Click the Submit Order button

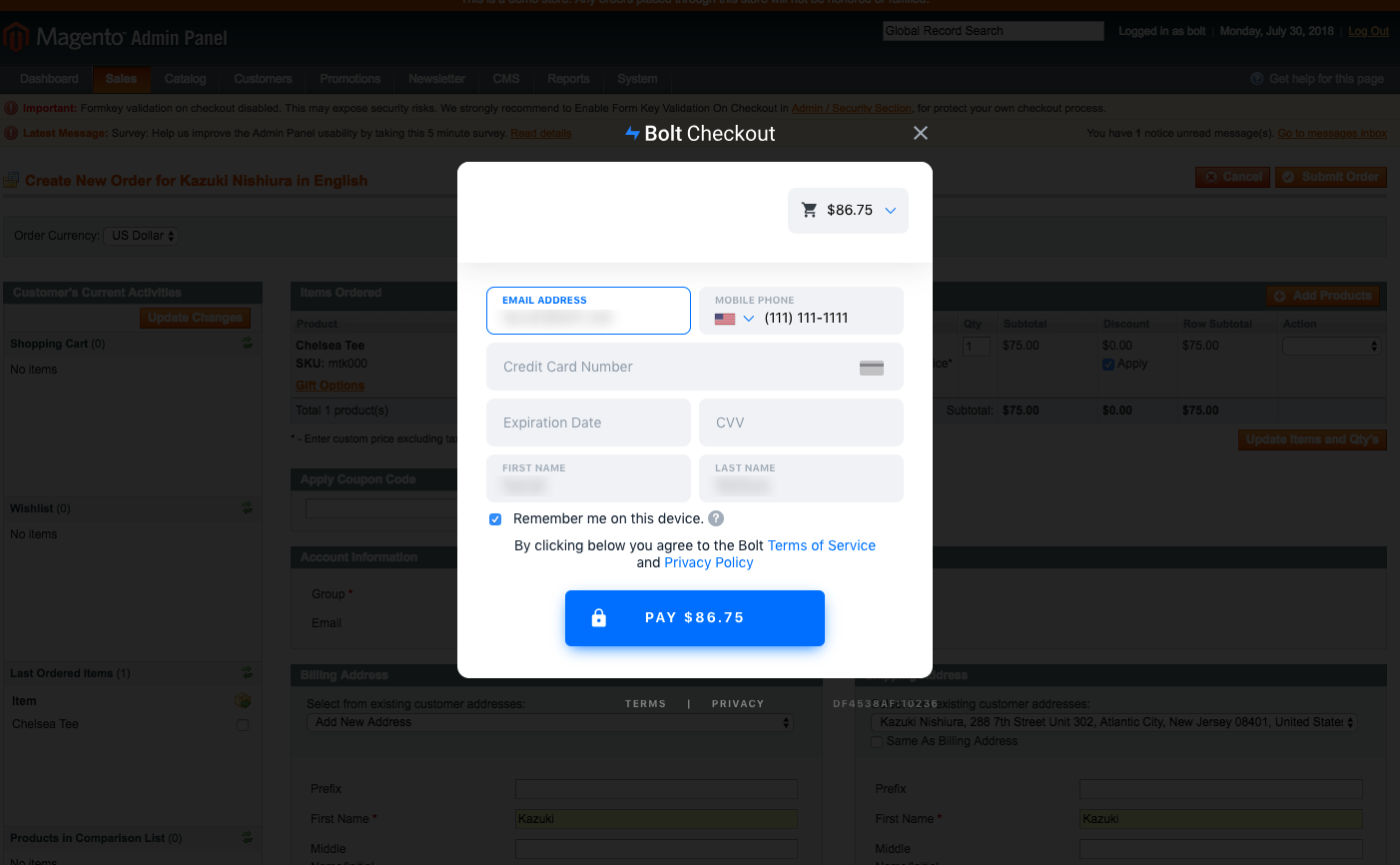pyautogui.click(x=1330, y=177)
